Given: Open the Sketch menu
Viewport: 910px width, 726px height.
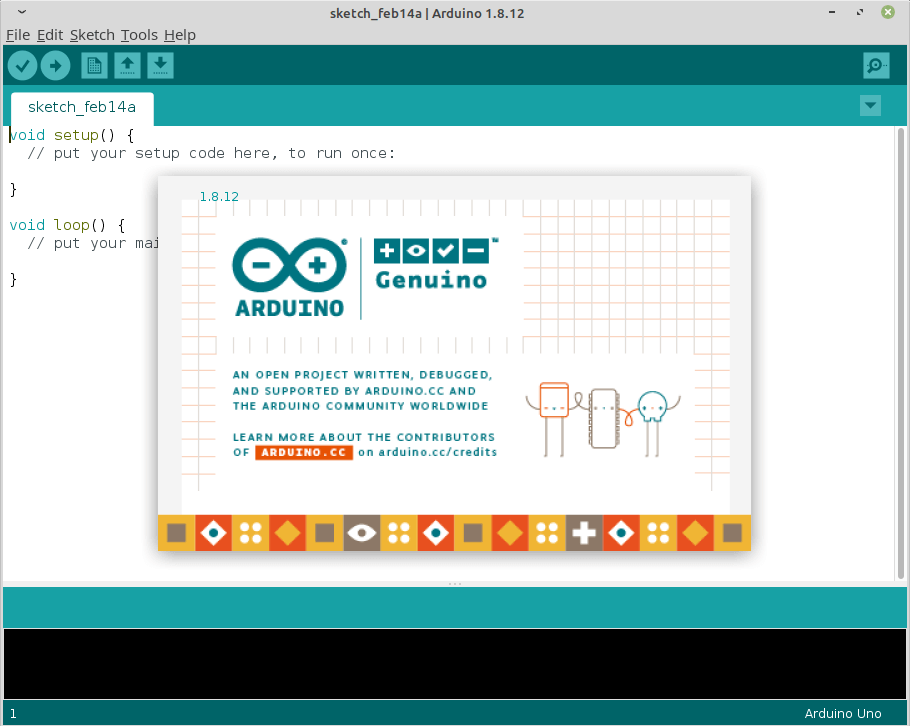Looking at the screenshot, I should click(92, 35).
